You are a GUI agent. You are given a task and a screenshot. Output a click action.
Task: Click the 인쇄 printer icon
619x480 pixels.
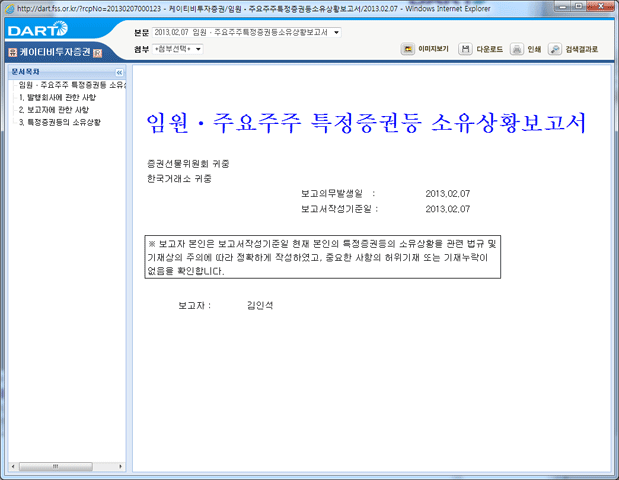[517, 49]
